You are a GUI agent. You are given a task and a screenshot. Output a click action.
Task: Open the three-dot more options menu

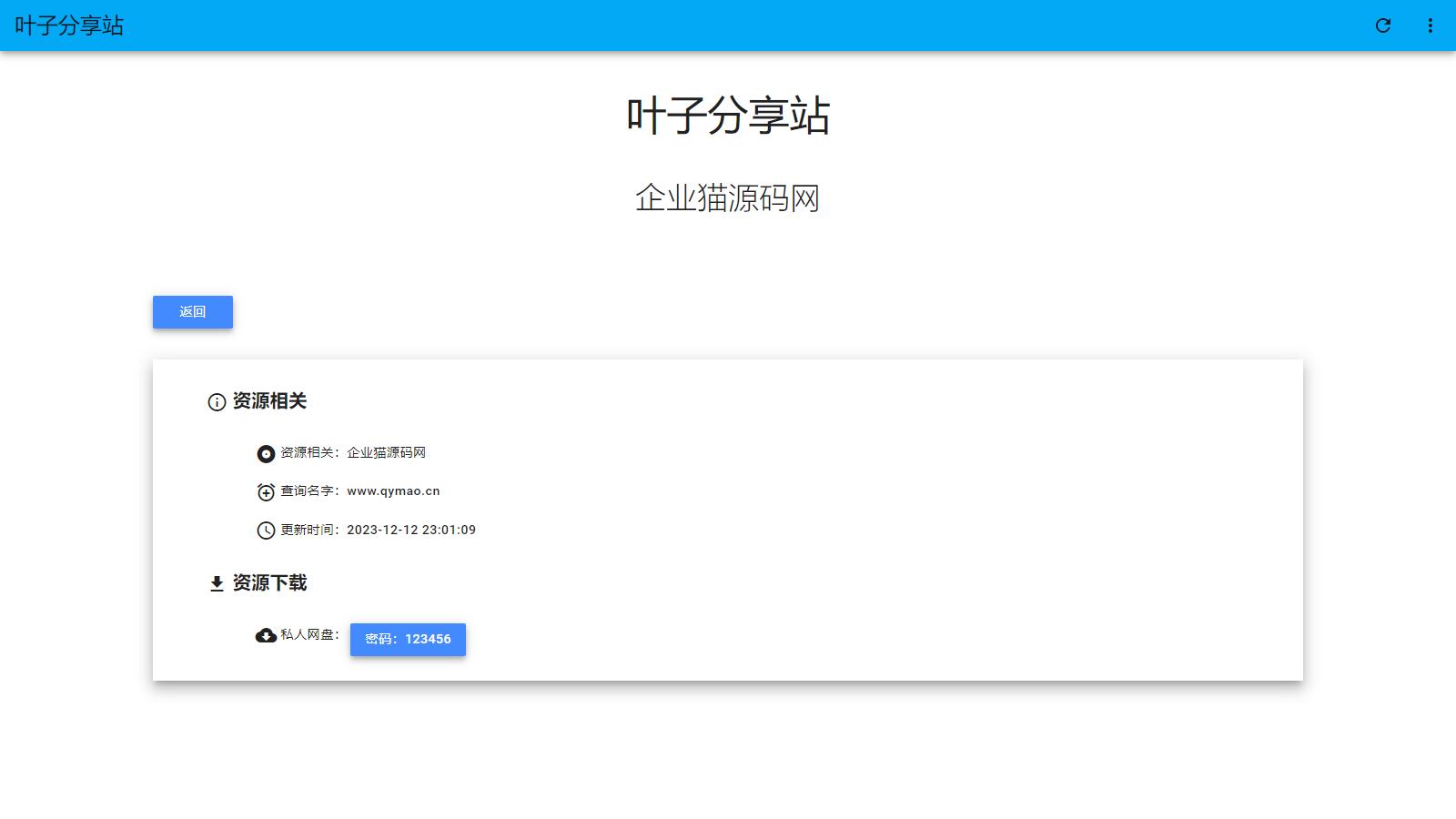pyautogui.click(x=1430, y=25)
